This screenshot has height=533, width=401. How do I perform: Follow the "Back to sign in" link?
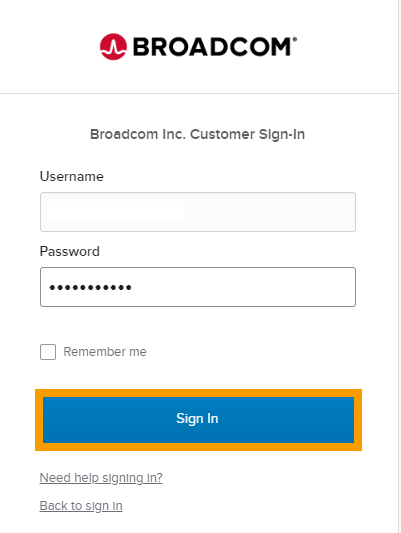81,506
